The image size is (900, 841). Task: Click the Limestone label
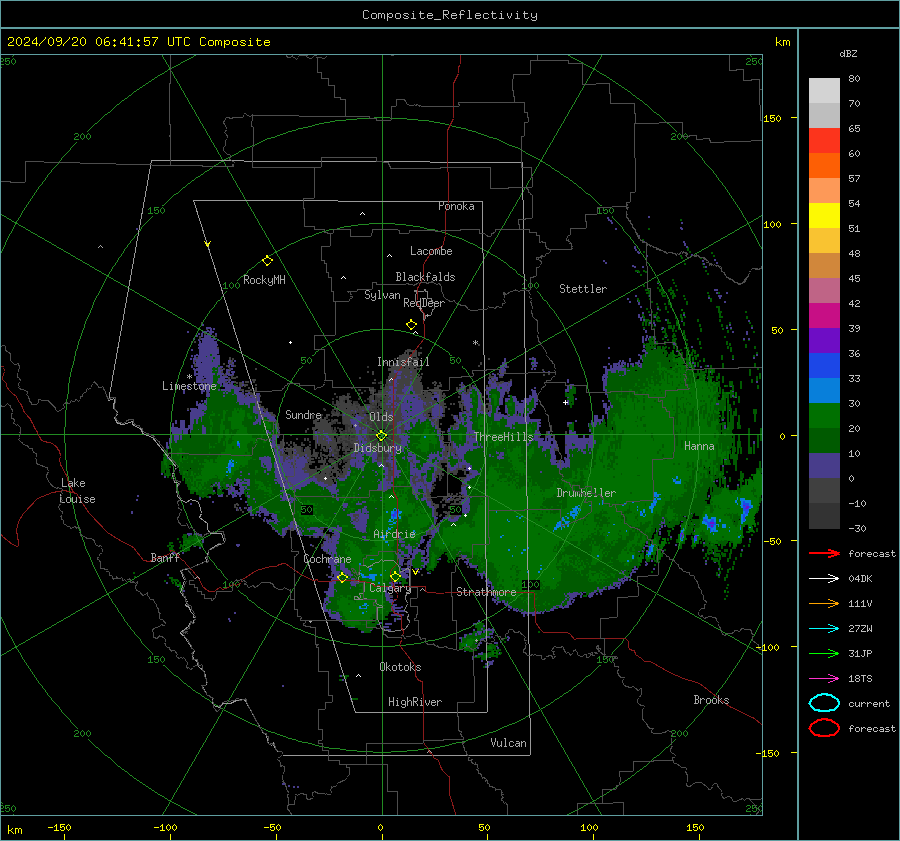tap(189, 386)
